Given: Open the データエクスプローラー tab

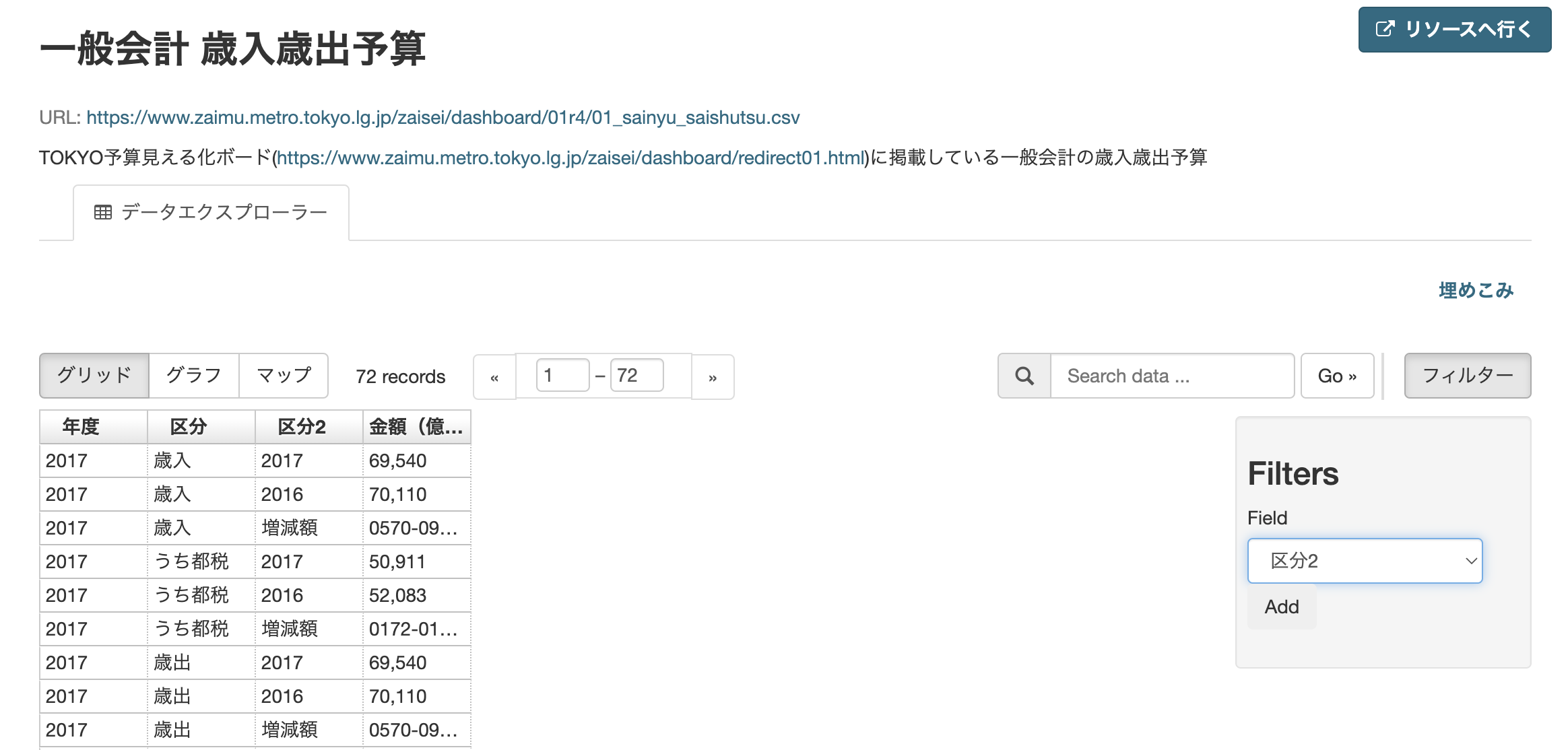Looking at the screenshot, I should [224, 213].
